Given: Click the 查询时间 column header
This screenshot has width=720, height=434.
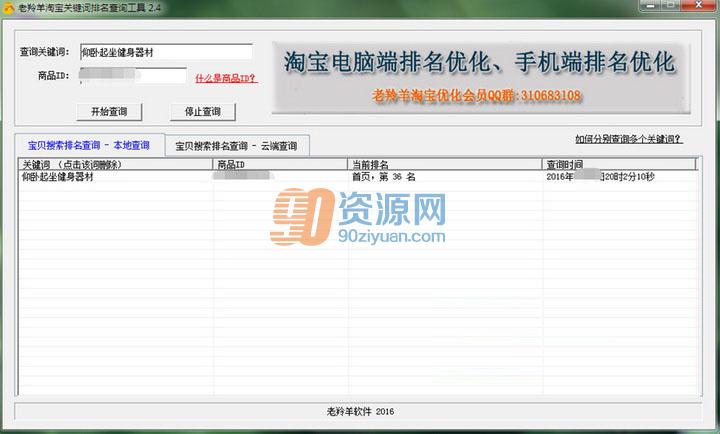Looking at the screenshot, I should coord(619,164).
